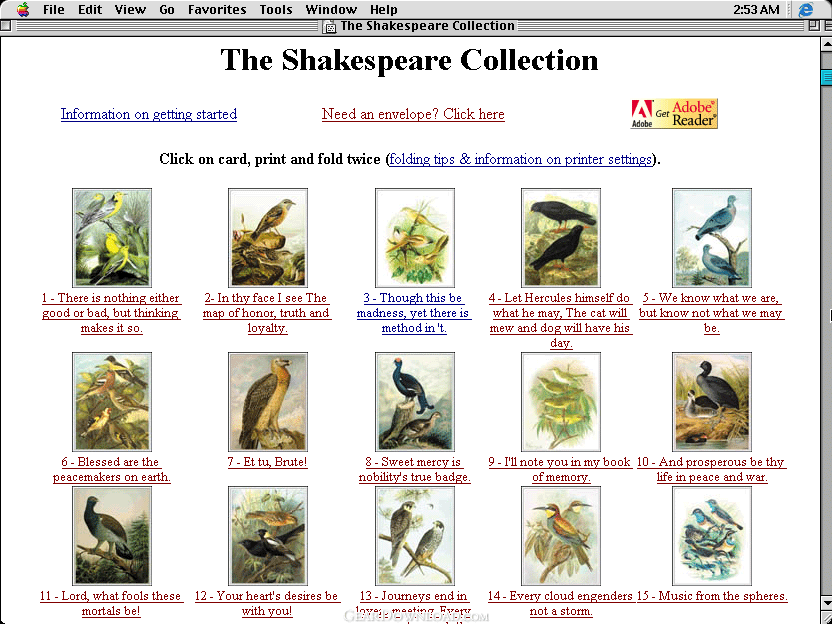The width and height of the screenshot is (832, 624).
Task: Open the View menu
Action: (x=131, y=10)
